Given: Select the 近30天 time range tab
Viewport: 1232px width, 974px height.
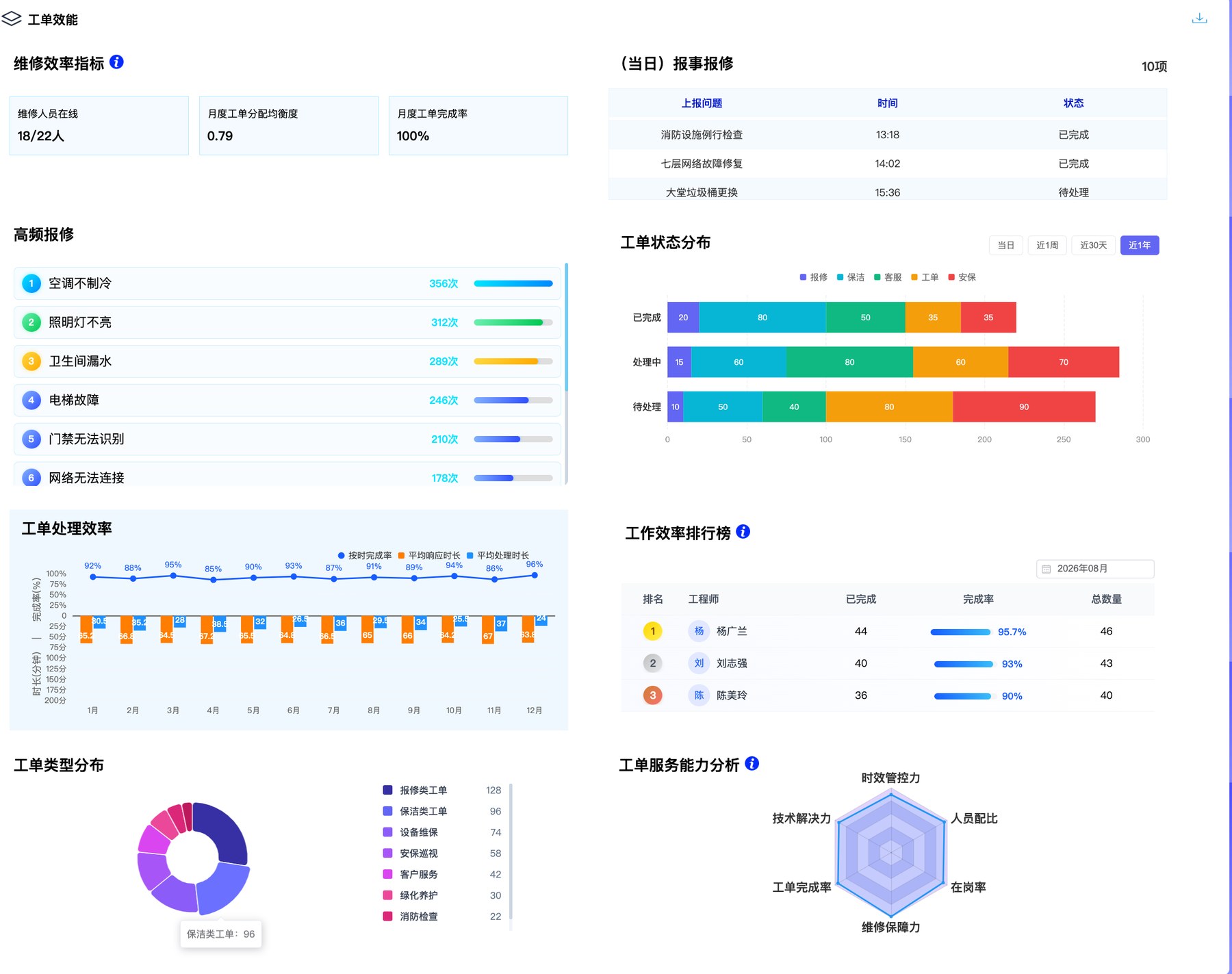Looking at the screenshot, I should coord(1093,245).
